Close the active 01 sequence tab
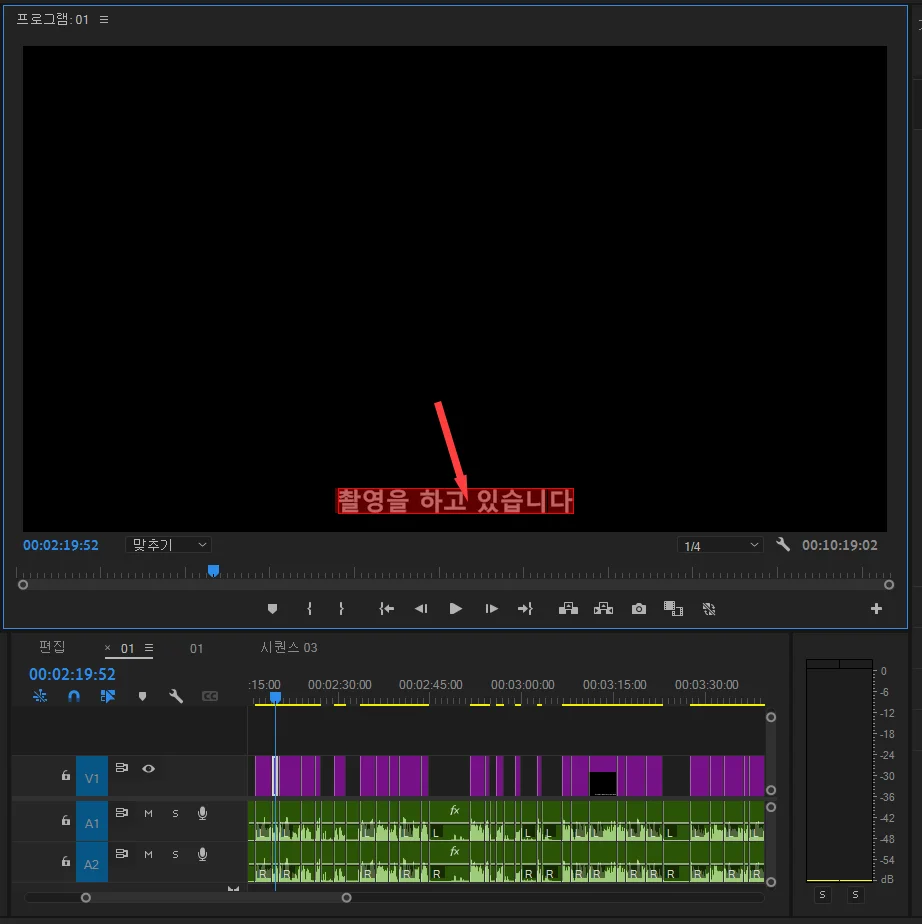 click(x=107, y=648)
